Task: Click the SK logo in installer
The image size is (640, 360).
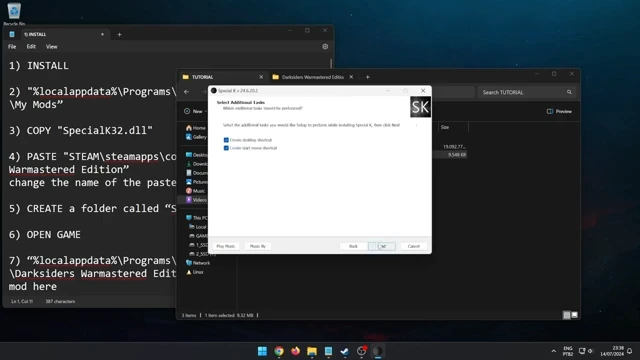Action: (x=420, y=107)
